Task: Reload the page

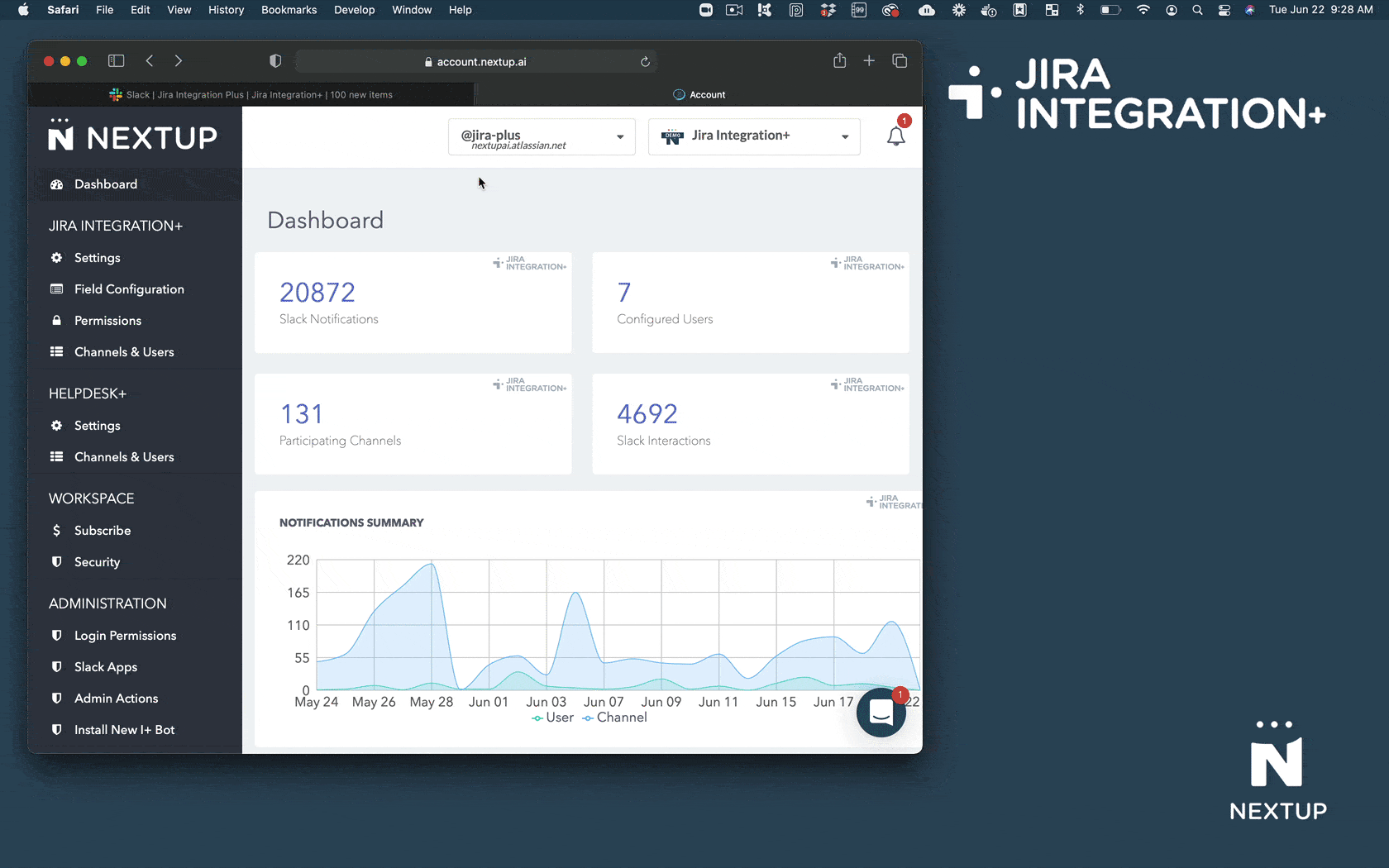Action: [x=645, y=62]
